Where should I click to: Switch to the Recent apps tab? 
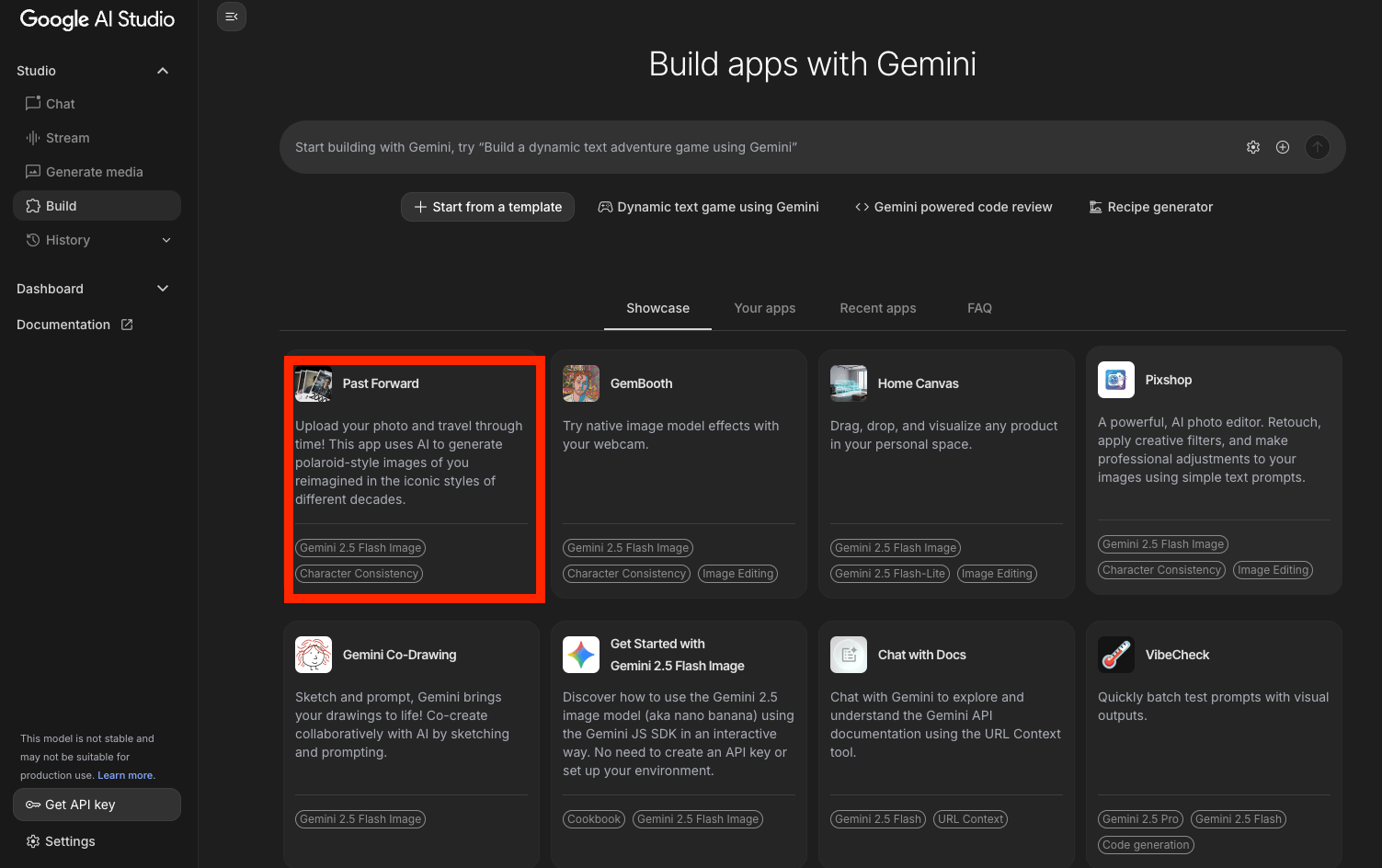(x=878, y=308)
